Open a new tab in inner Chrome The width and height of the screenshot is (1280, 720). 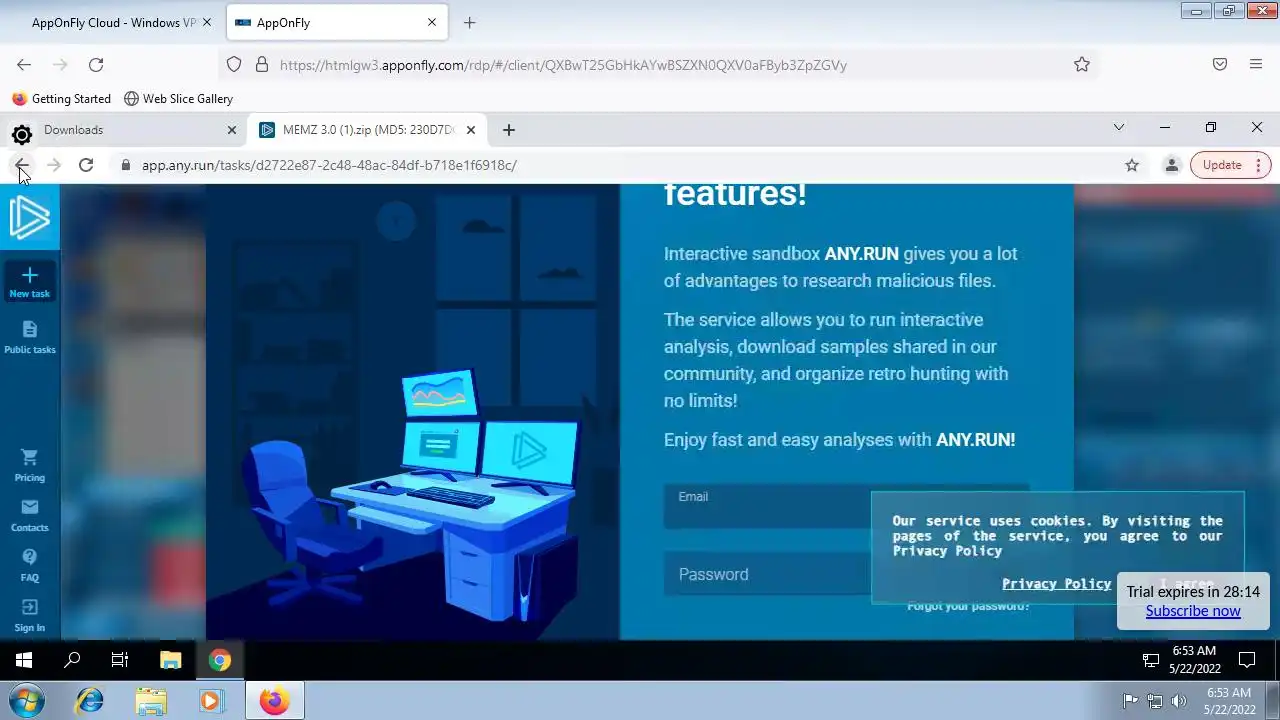(x=508, y=130)
